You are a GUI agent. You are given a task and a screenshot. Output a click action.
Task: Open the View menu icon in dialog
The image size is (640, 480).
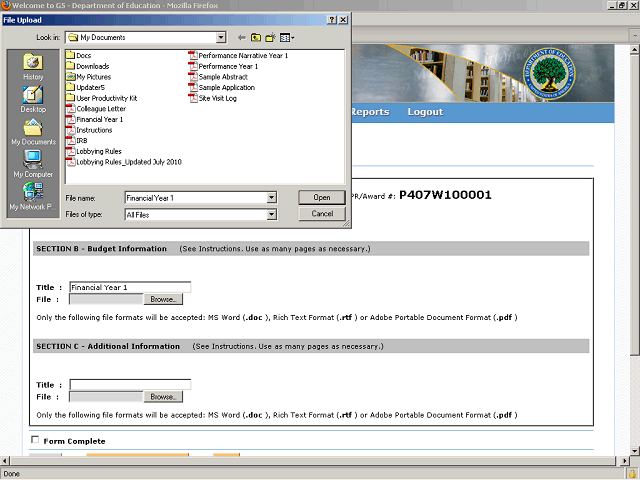pos(287,38)
